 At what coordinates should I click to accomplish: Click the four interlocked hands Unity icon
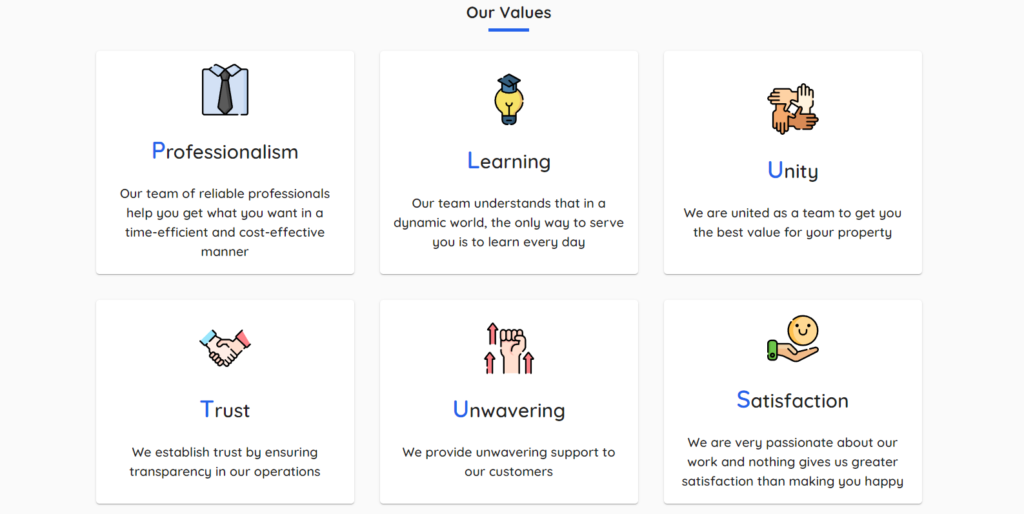click(x=793, y=109)
